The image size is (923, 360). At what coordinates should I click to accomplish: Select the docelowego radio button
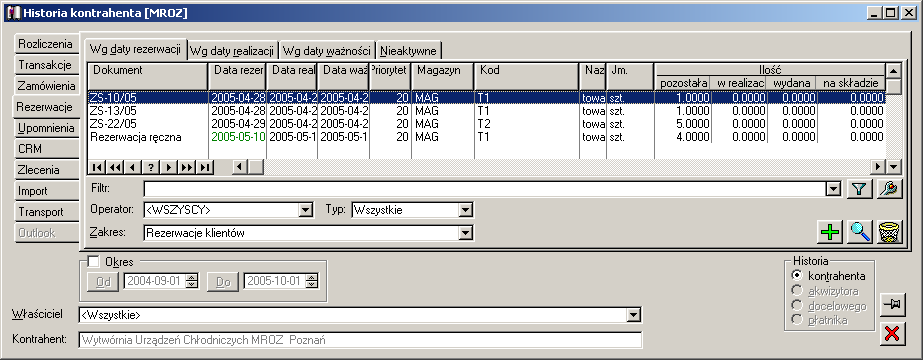(x=797, y=305)
